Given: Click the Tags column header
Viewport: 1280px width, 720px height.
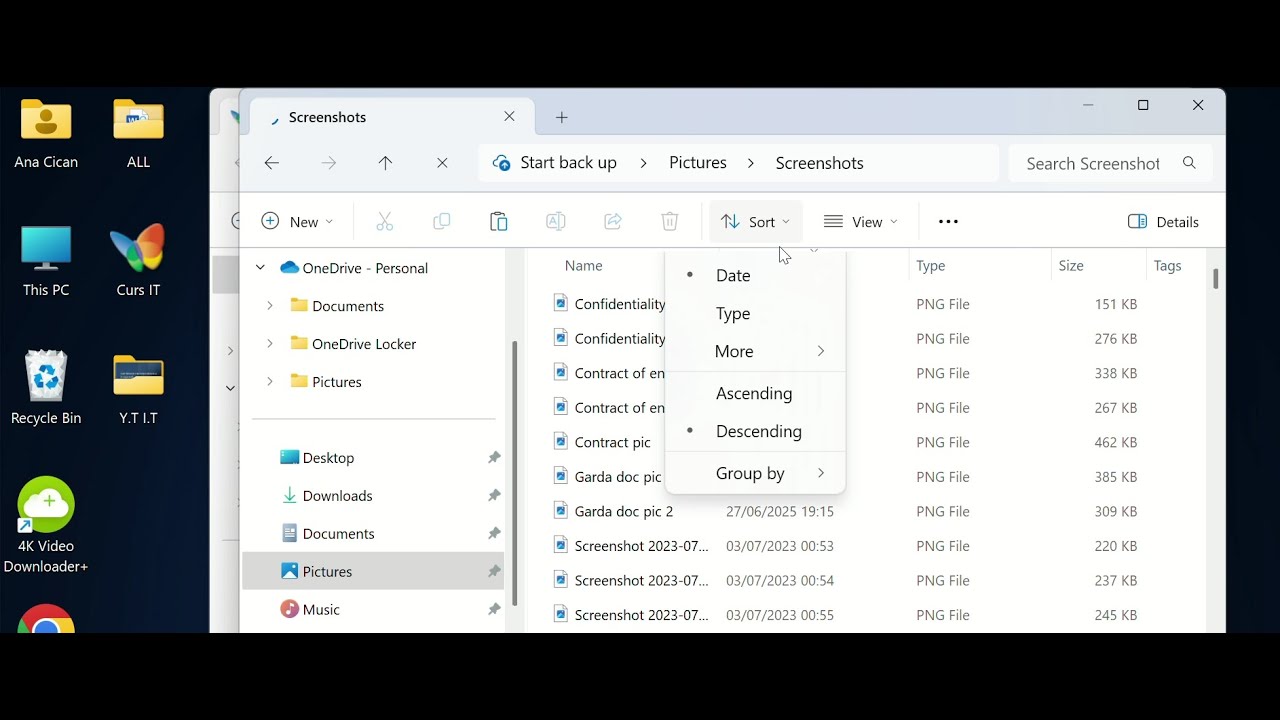Looking at the screenshot, I should coord(1167,266).
